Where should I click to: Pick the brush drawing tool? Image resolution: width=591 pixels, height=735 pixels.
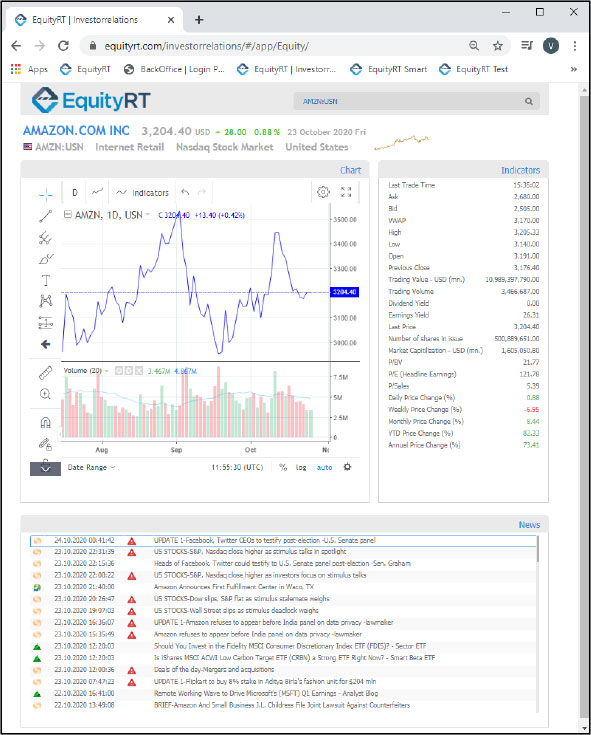46,259
